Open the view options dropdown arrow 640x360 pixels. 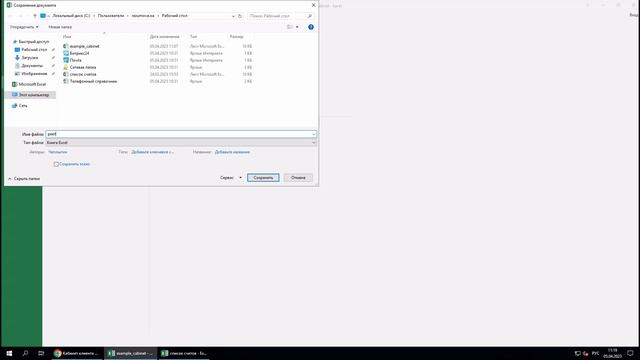[297, 27]
